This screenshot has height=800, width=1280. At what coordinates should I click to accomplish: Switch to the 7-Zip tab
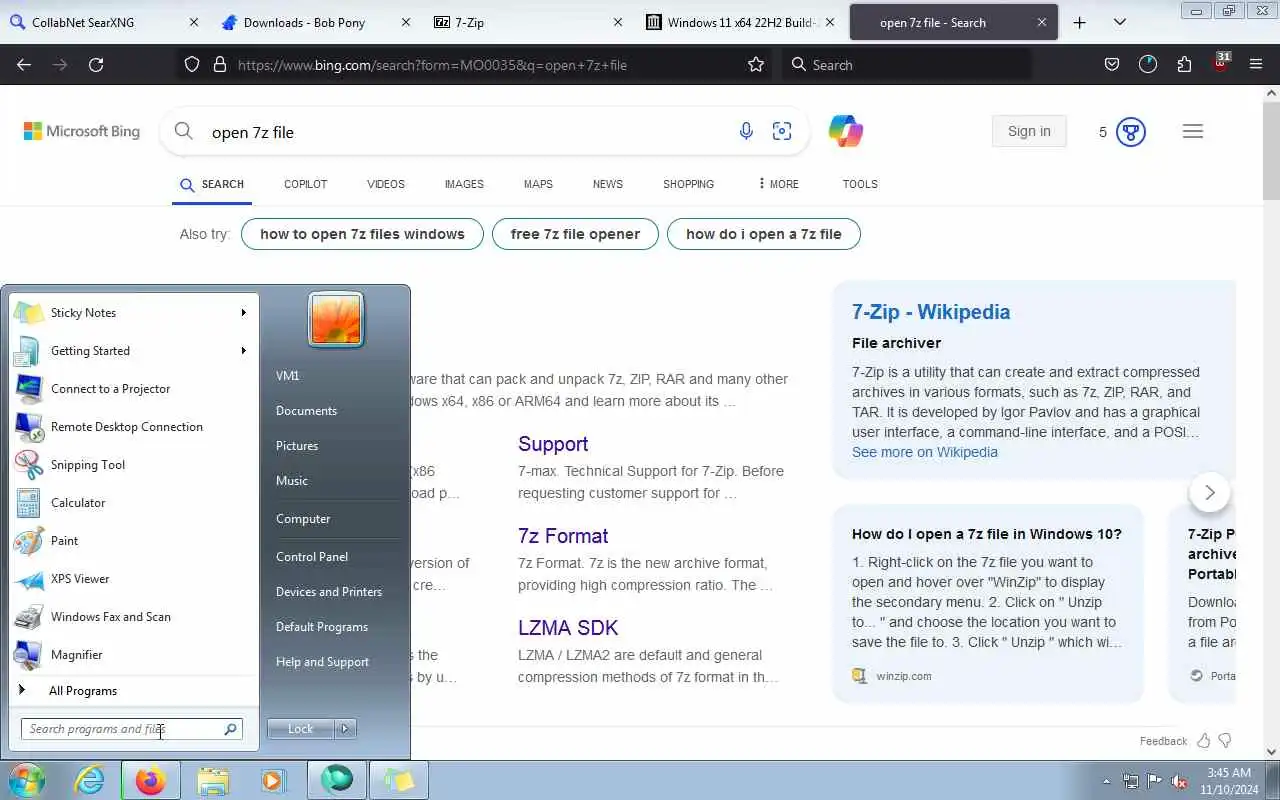coord(527,22)
